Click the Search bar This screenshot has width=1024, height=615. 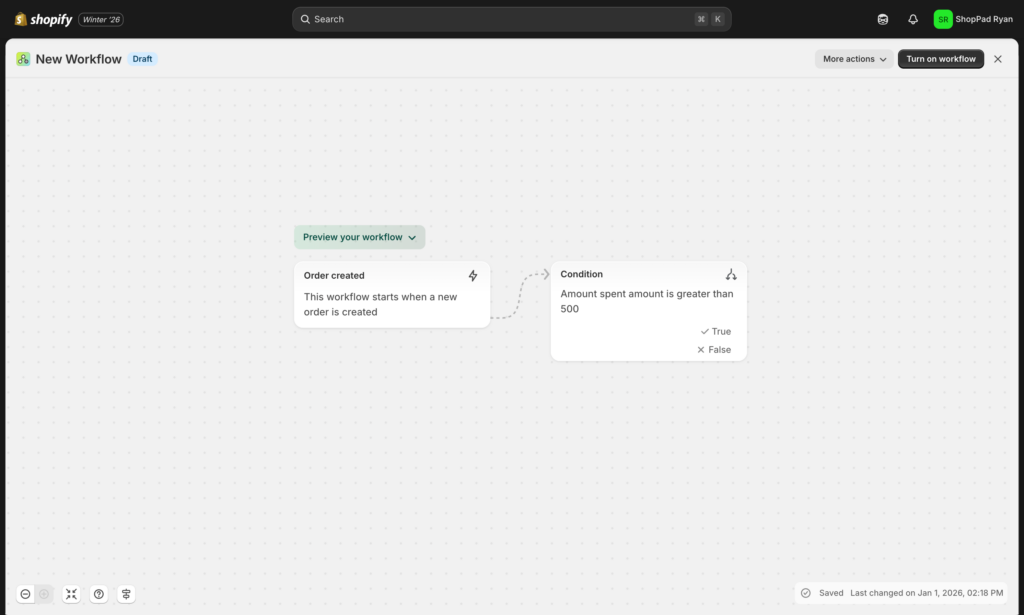point(512,18)
